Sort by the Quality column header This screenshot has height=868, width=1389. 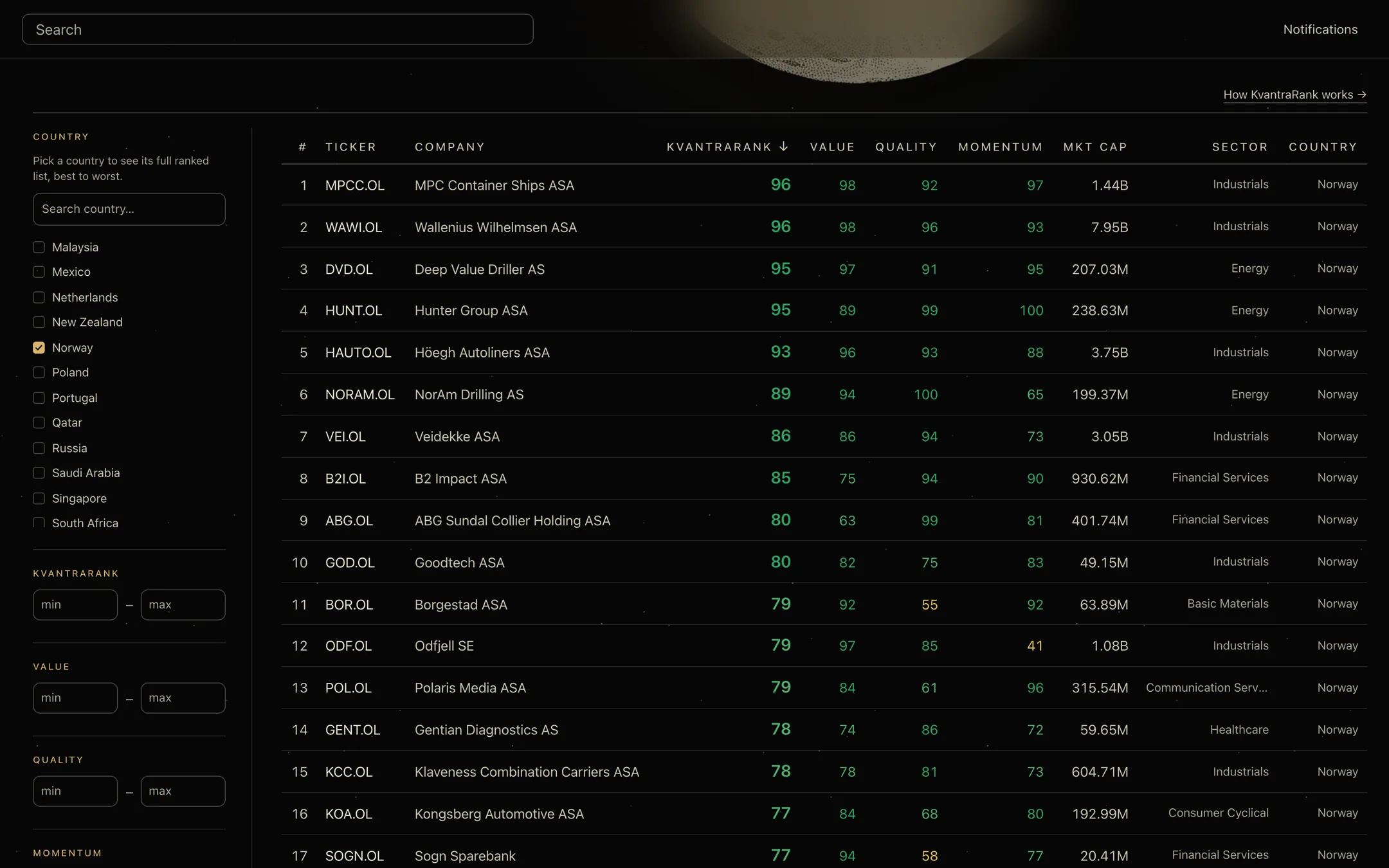pyautogui.click(x=906, y=147)
